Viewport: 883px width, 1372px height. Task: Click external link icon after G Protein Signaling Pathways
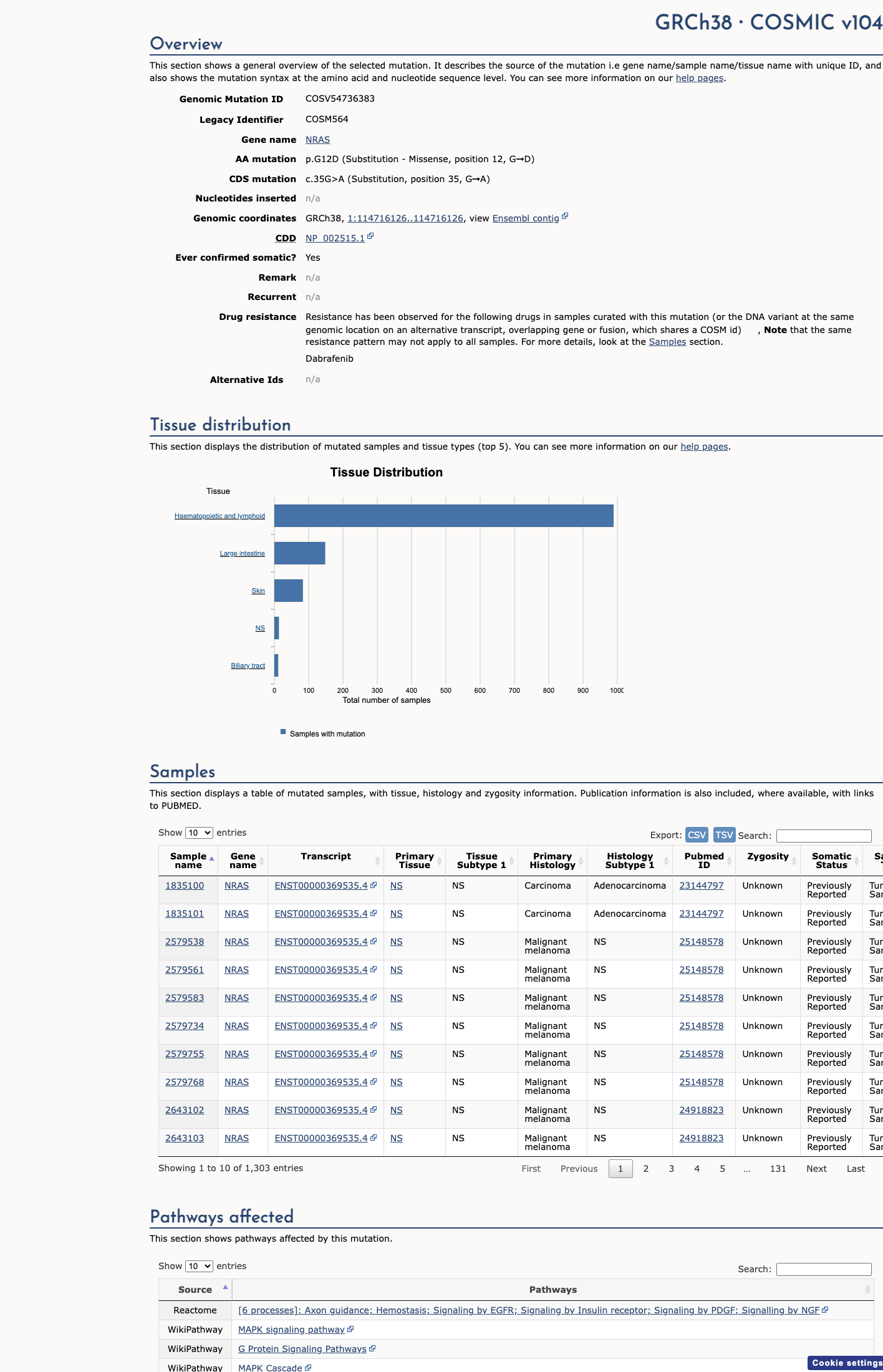click(372, 1348)
